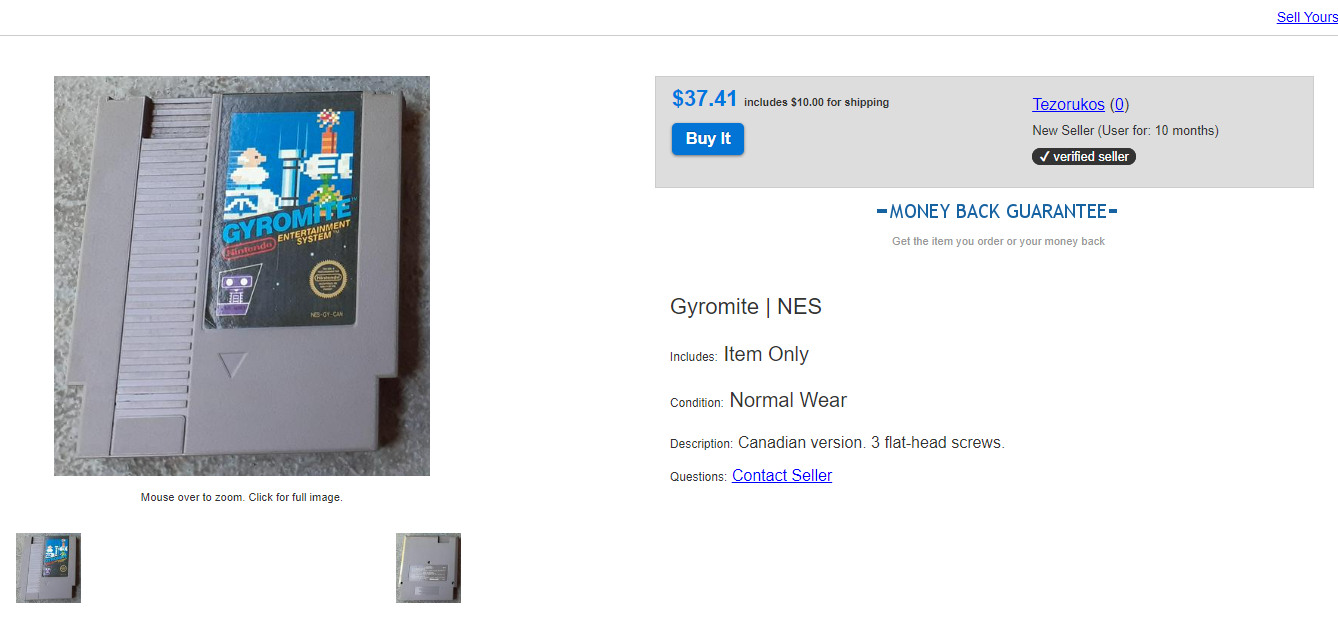Open the Sell Yours link
This screenshot has height=621, width=1338.
point(1307,17)
